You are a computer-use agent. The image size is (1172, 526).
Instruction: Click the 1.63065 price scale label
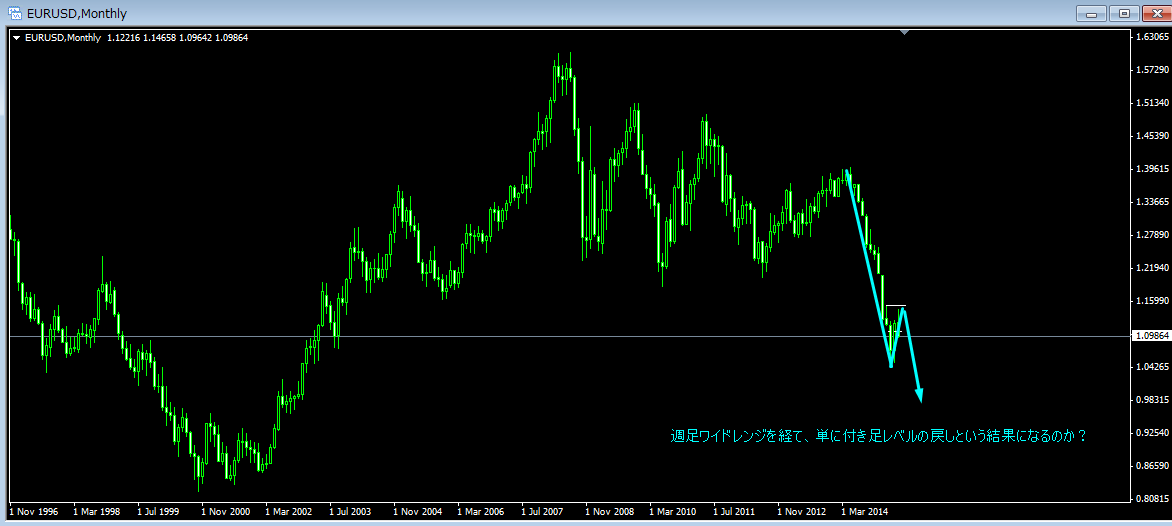pyautogui.click(x=1152, y=37)
